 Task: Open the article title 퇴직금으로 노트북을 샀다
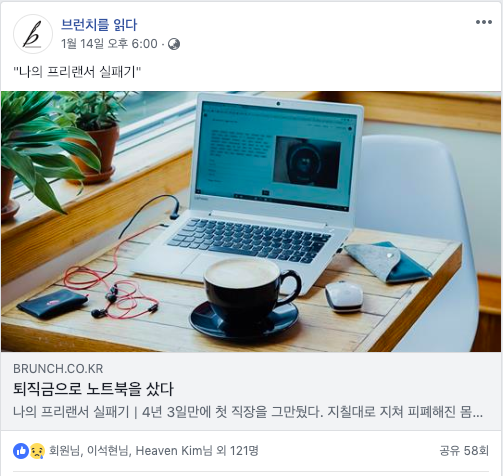click(93, 389)
